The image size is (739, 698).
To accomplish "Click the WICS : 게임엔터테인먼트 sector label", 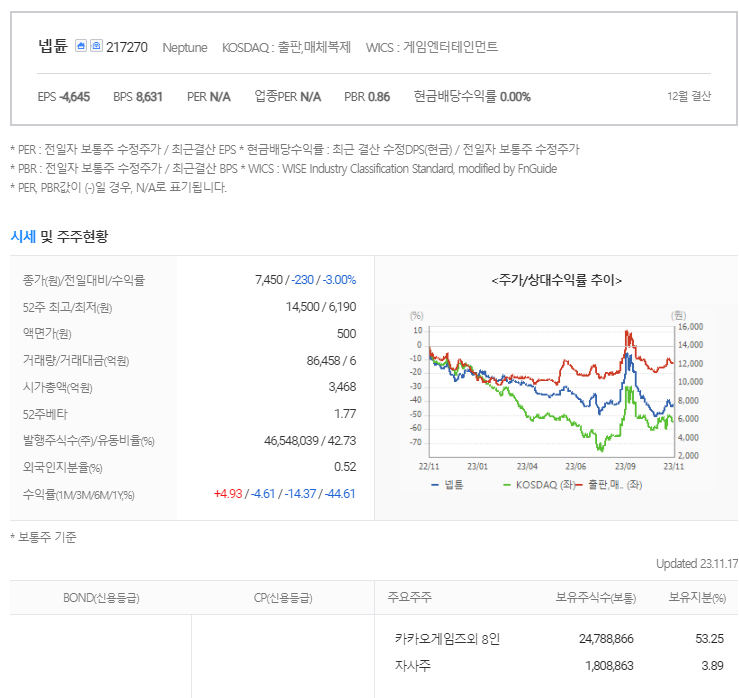I will pyautogui.click(x=432, y=47).
